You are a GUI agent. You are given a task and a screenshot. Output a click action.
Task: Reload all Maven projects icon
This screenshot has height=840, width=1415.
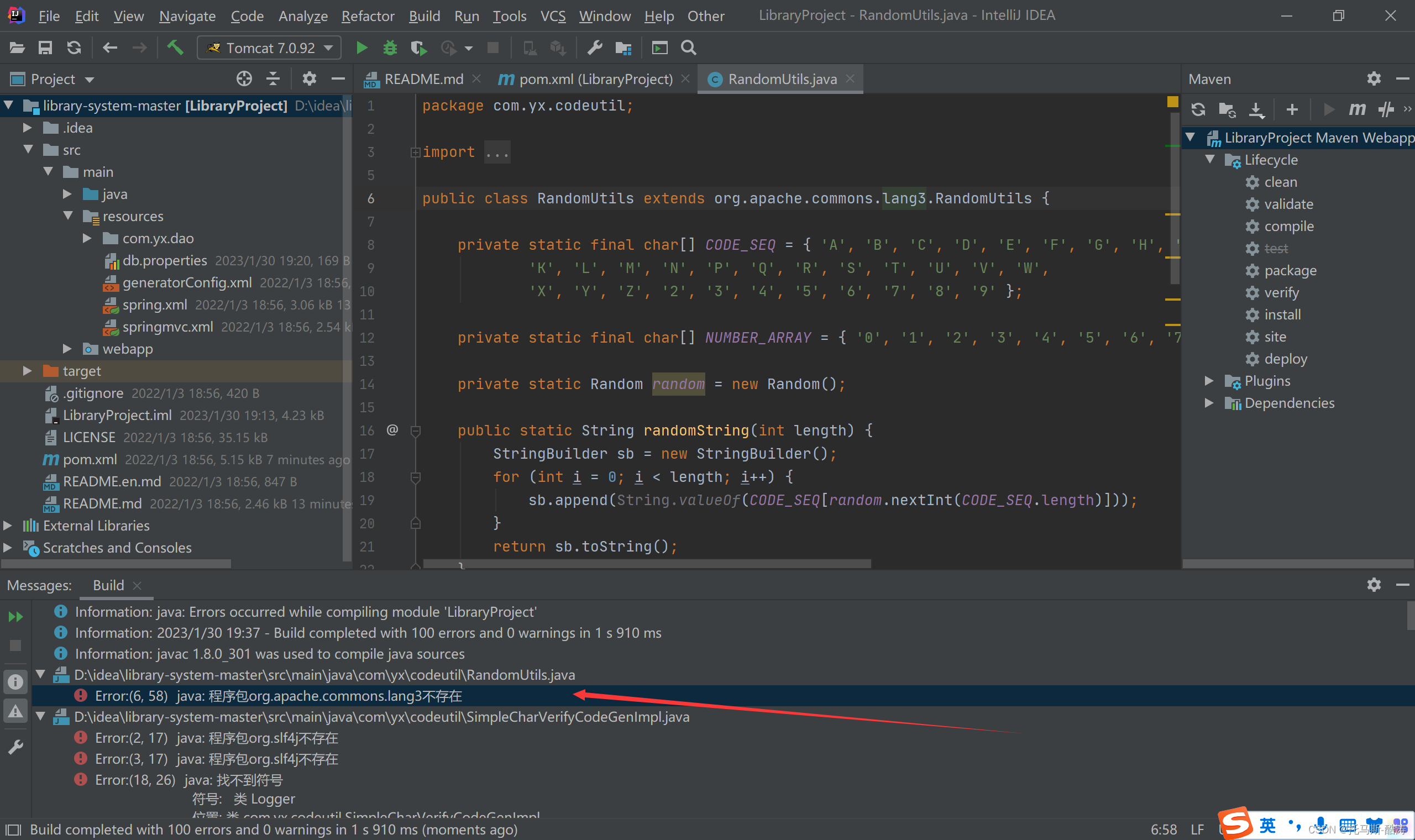point(1198,109)
